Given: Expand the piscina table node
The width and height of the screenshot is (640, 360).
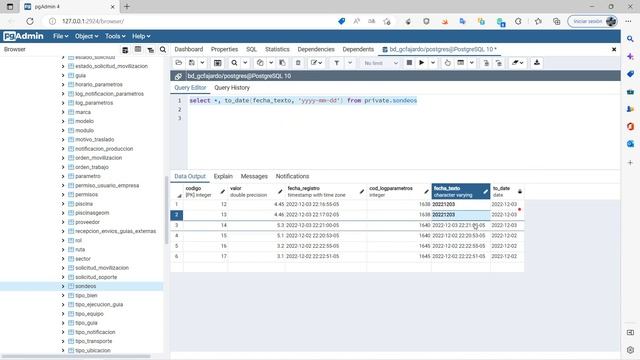Looking at the screenshot, I should coord(63,204).
